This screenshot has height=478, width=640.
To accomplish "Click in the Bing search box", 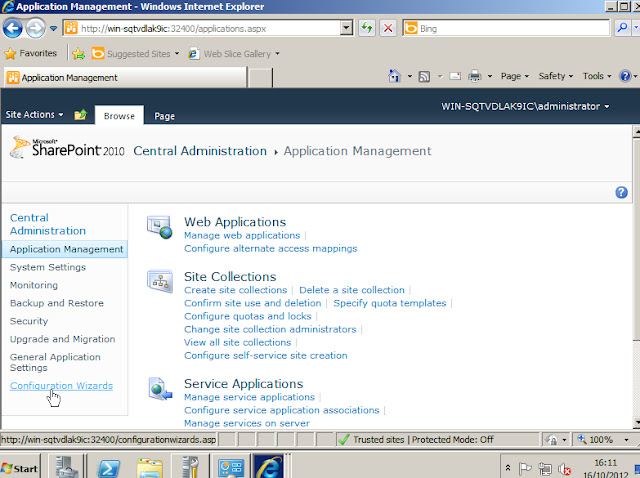I will pos(506,28).
